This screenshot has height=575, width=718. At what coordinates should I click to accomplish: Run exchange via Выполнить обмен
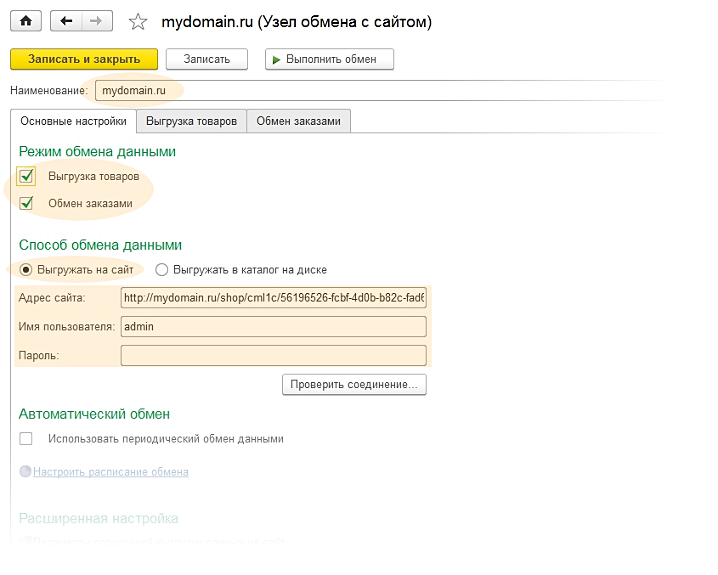329,59
